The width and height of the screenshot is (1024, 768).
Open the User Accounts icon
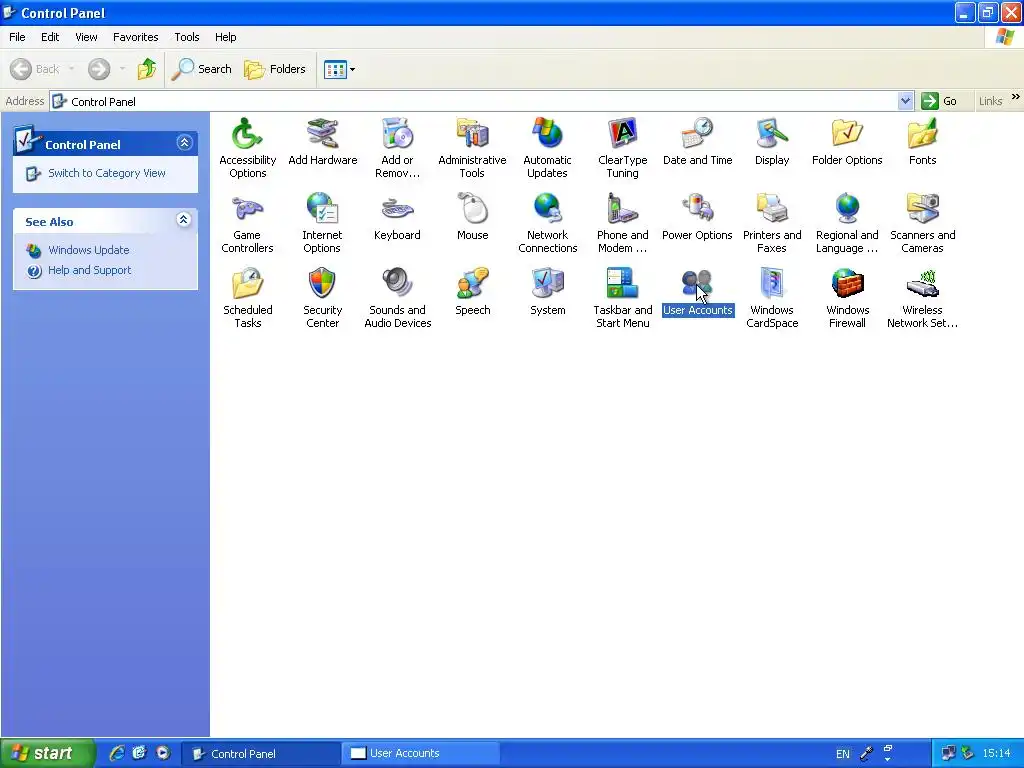pos(697,292)
